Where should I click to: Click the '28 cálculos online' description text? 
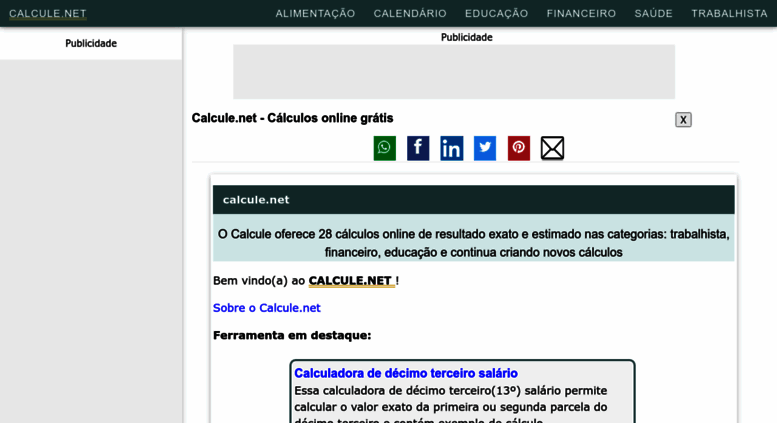pyautogui.click(x=473, y=243)
